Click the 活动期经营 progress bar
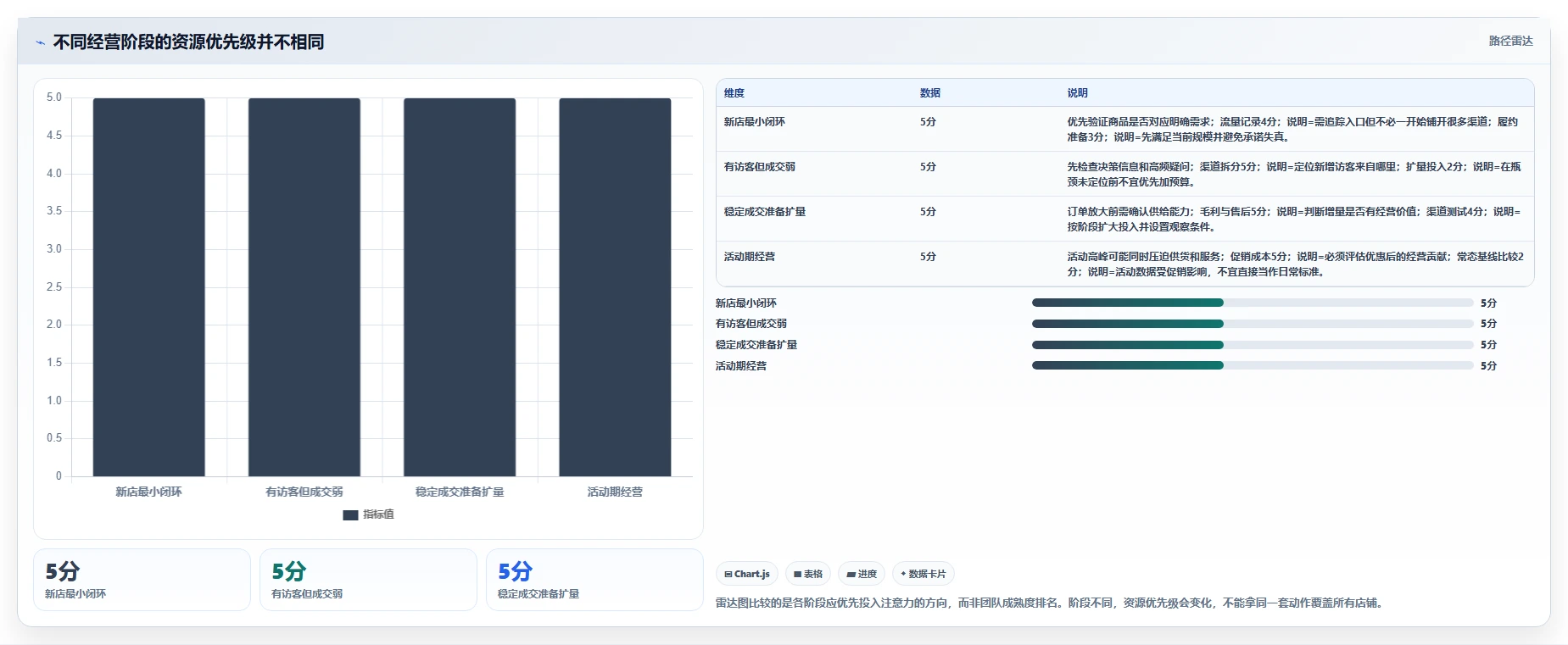This screenshot has height=645, width=1568. click(1252, 365)
